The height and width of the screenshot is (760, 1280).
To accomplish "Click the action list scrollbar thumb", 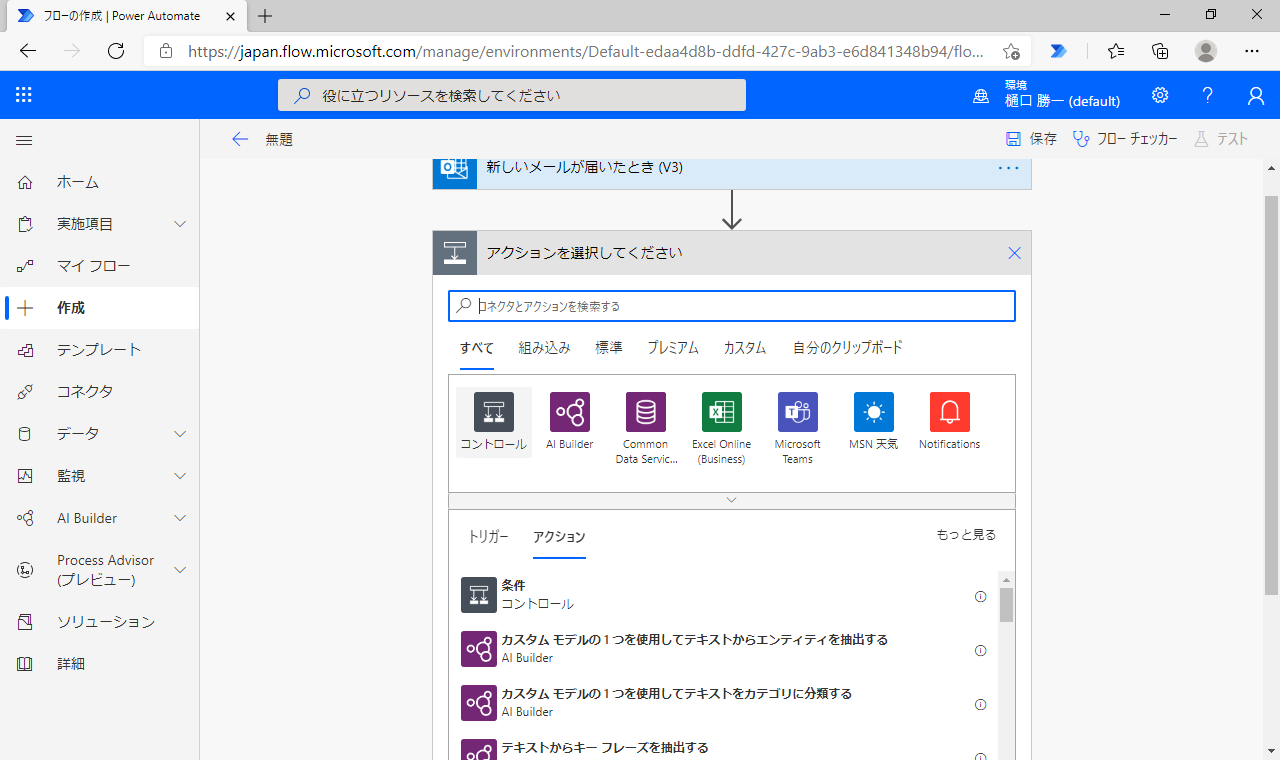I will click(x=1006, y=605).
